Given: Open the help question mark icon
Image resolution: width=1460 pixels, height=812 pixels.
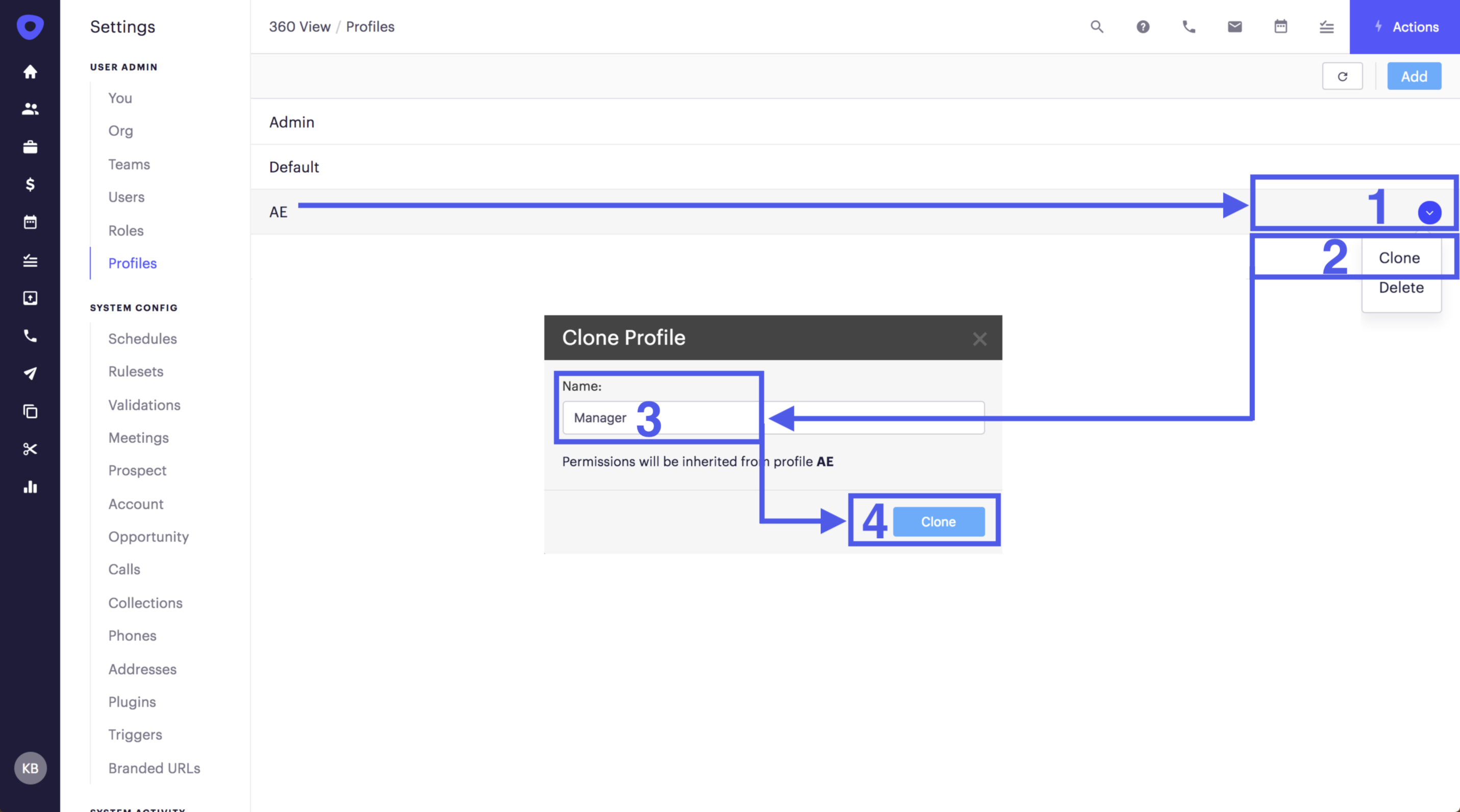Looking at the screenshot, I should (x=1143, y=27).
